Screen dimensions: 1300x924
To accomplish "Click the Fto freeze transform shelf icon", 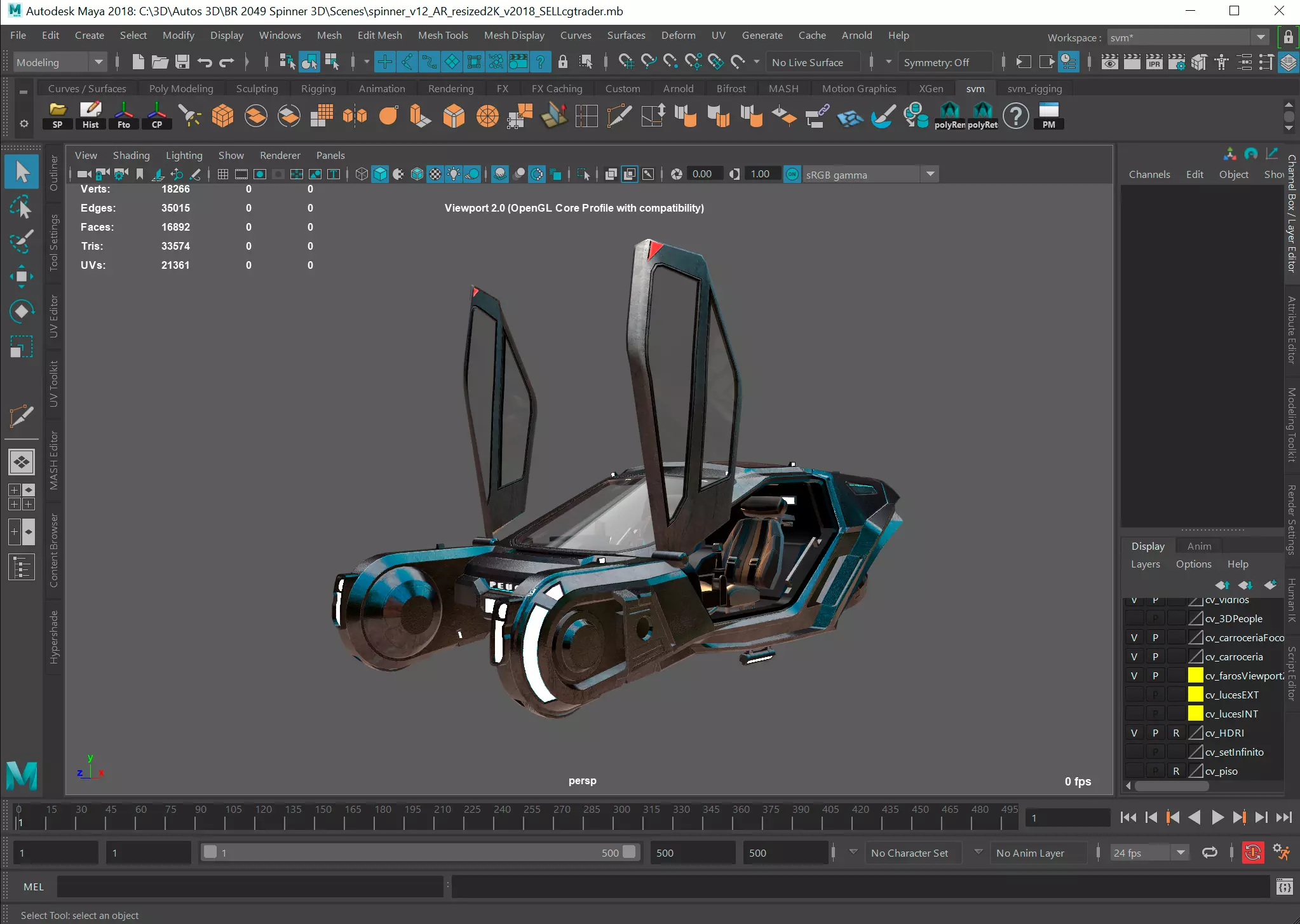I will (123, 116).
